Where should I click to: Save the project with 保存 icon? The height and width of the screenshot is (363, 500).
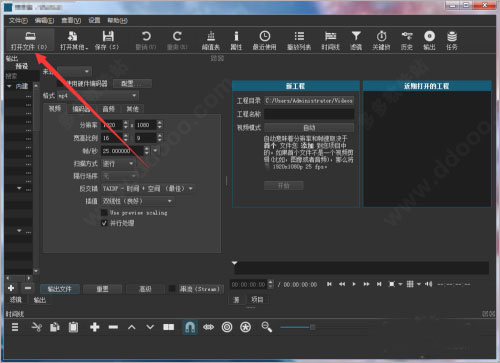click(x=107, y=40)
